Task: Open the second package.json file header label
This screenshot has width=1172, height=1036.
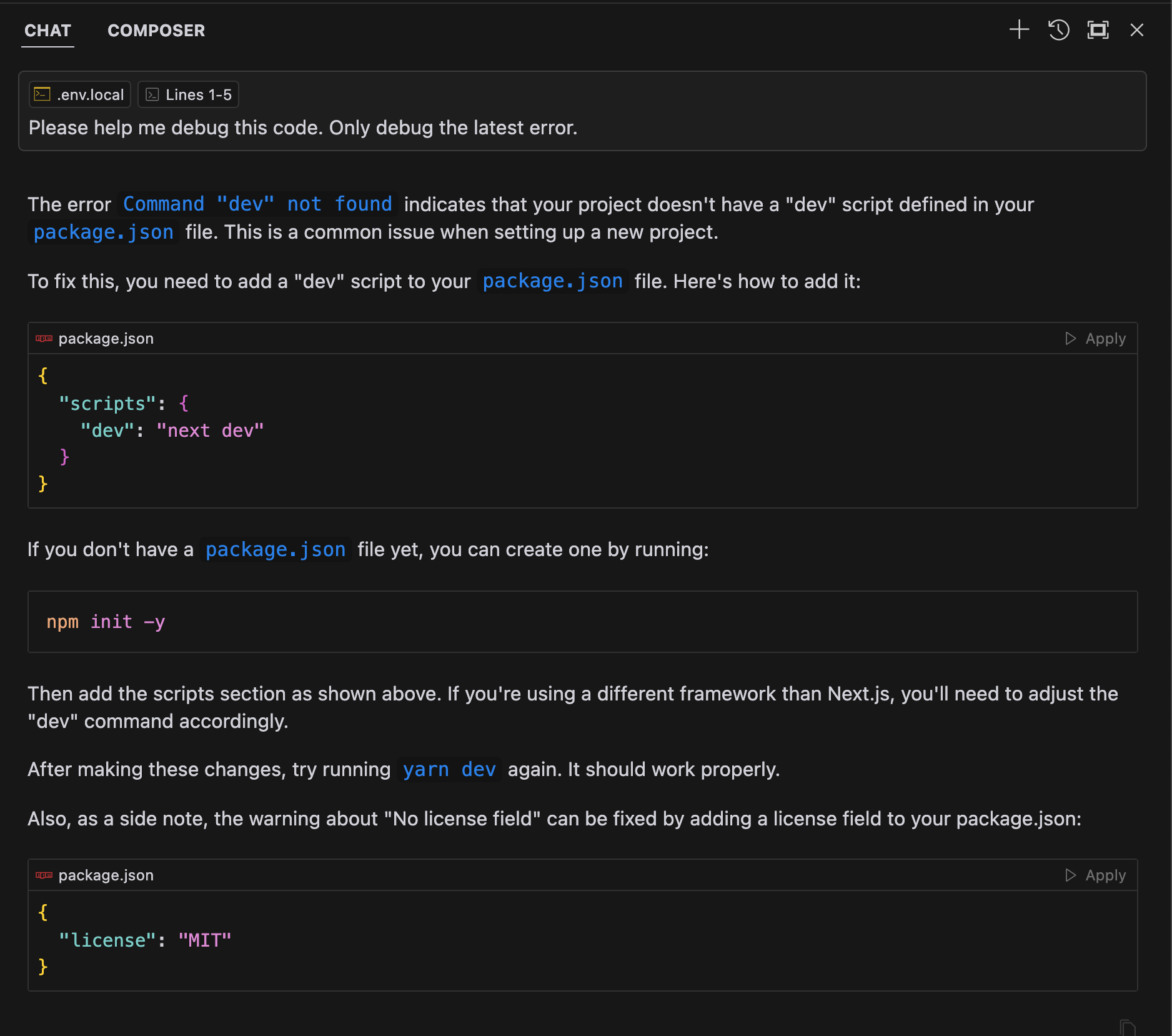Action: [106, 875]
